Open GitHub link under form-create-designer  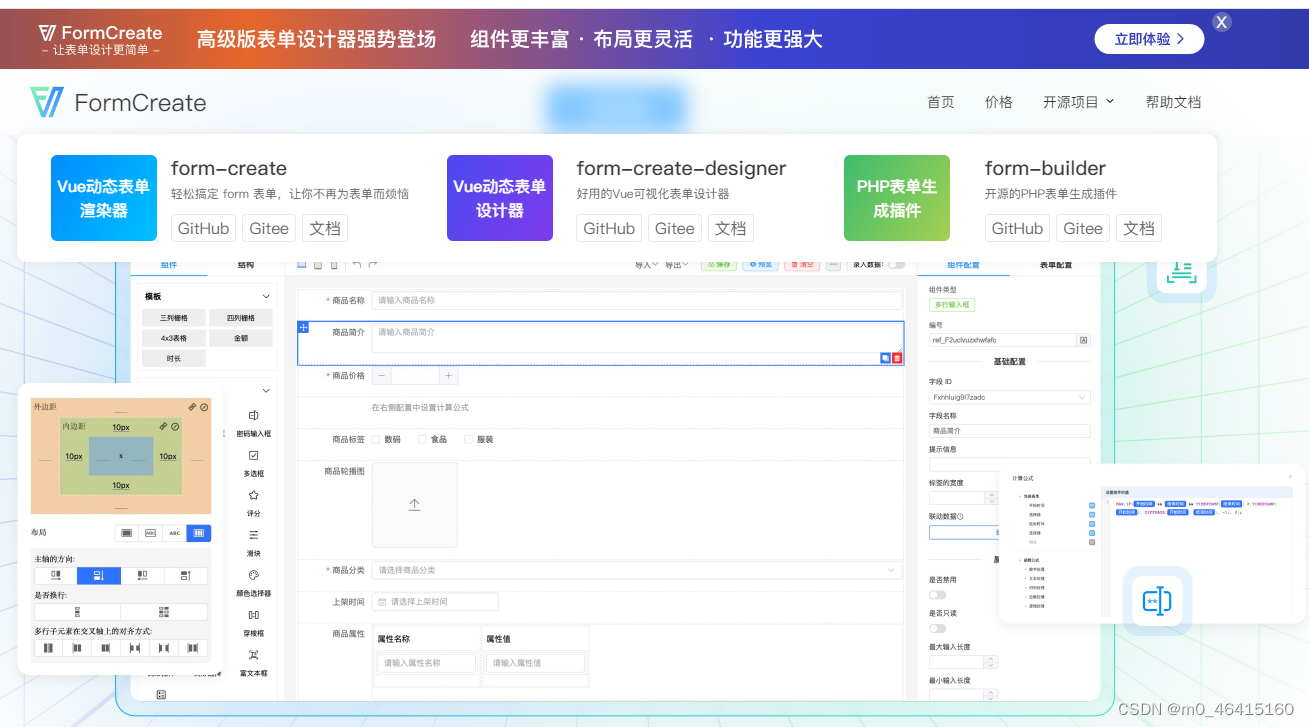pyautogui.click(x=609, y=228)
